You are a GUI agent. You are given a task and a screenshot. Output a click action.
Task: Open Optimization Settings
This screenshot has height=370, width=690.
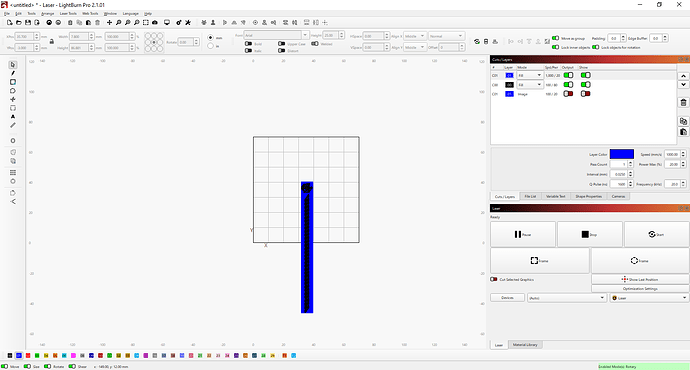tap(640, 289)
